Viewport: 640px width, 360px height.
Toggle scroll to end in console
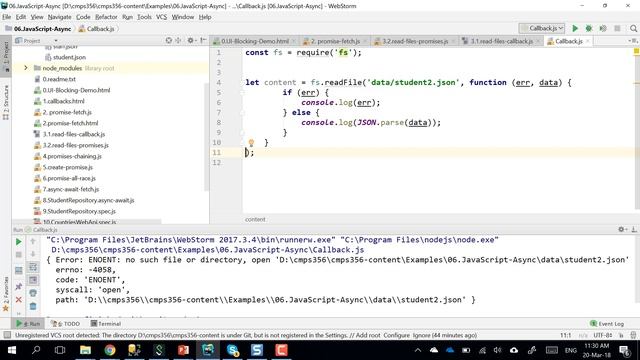[33, 280]
